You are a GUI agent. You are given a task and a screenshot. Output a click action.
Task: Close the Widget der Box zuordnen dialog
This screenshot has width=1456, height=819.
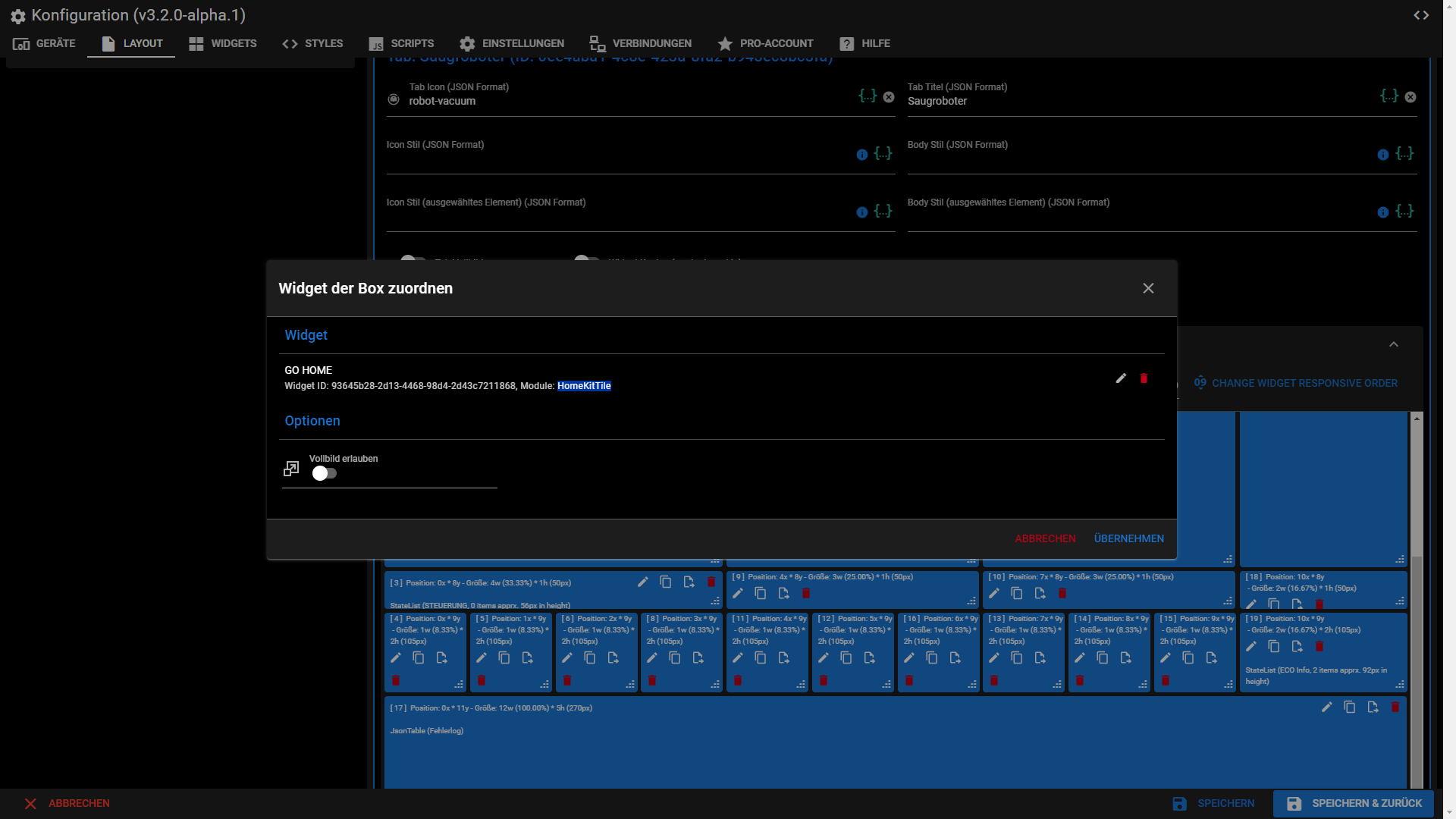pos(1148,288)
